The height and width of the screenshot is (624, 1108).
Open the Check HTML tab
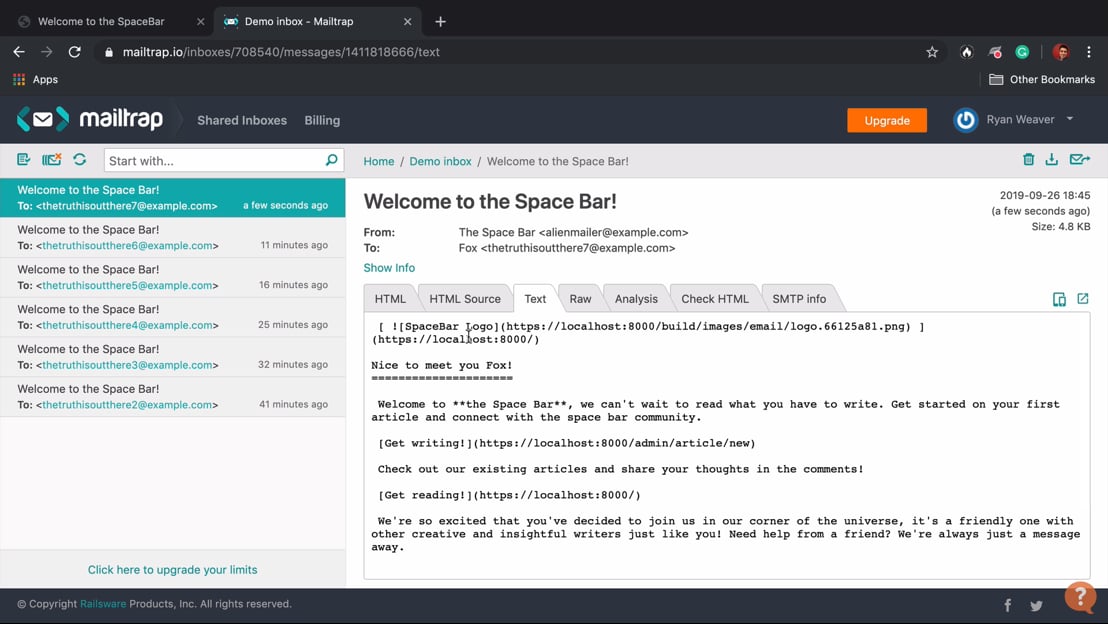tap(714, 298)
